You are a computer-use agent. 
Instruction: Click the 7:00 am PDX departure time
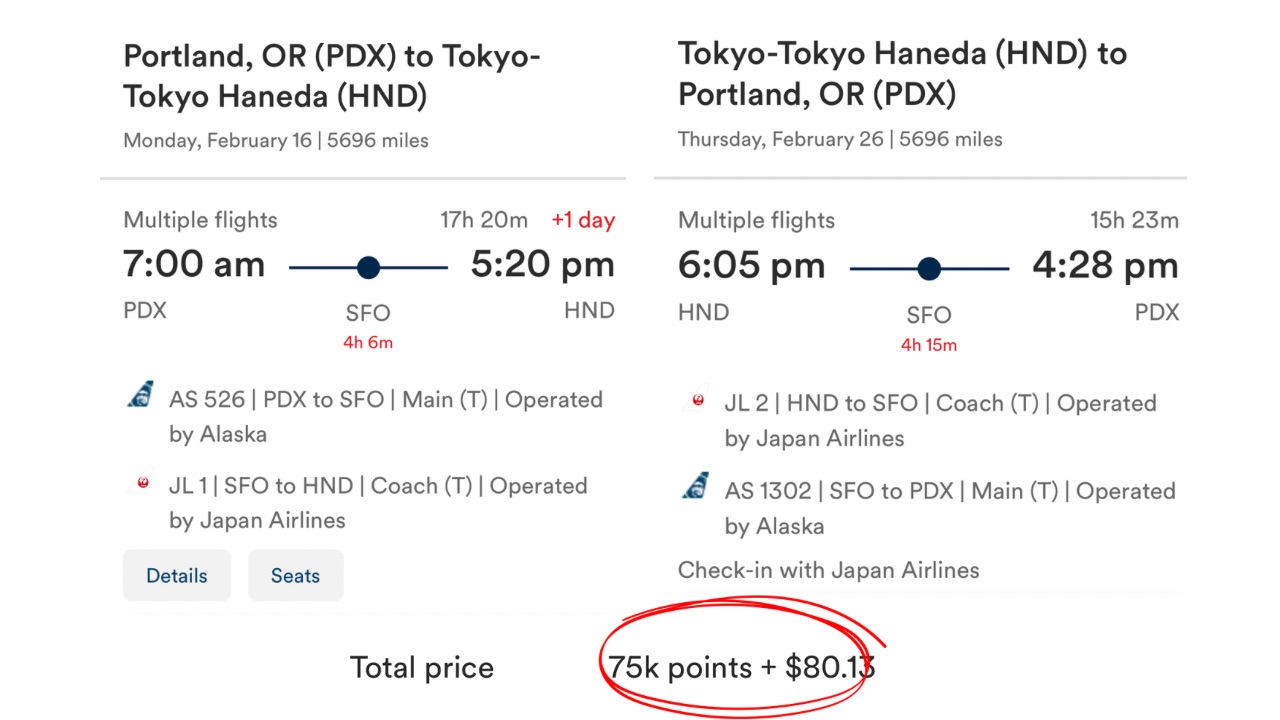click(194, 265)
